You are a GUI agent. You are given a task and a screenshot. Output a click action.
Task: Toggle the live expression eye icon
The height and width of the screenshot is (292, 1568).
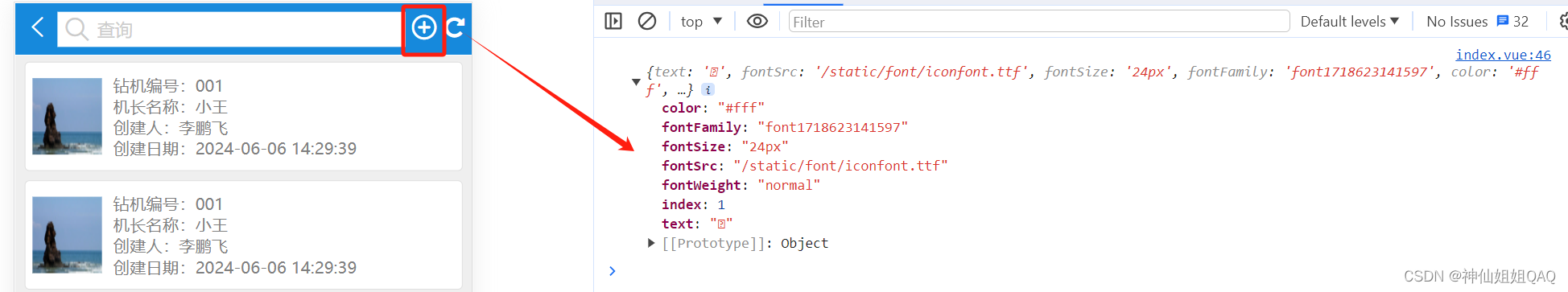757,21
